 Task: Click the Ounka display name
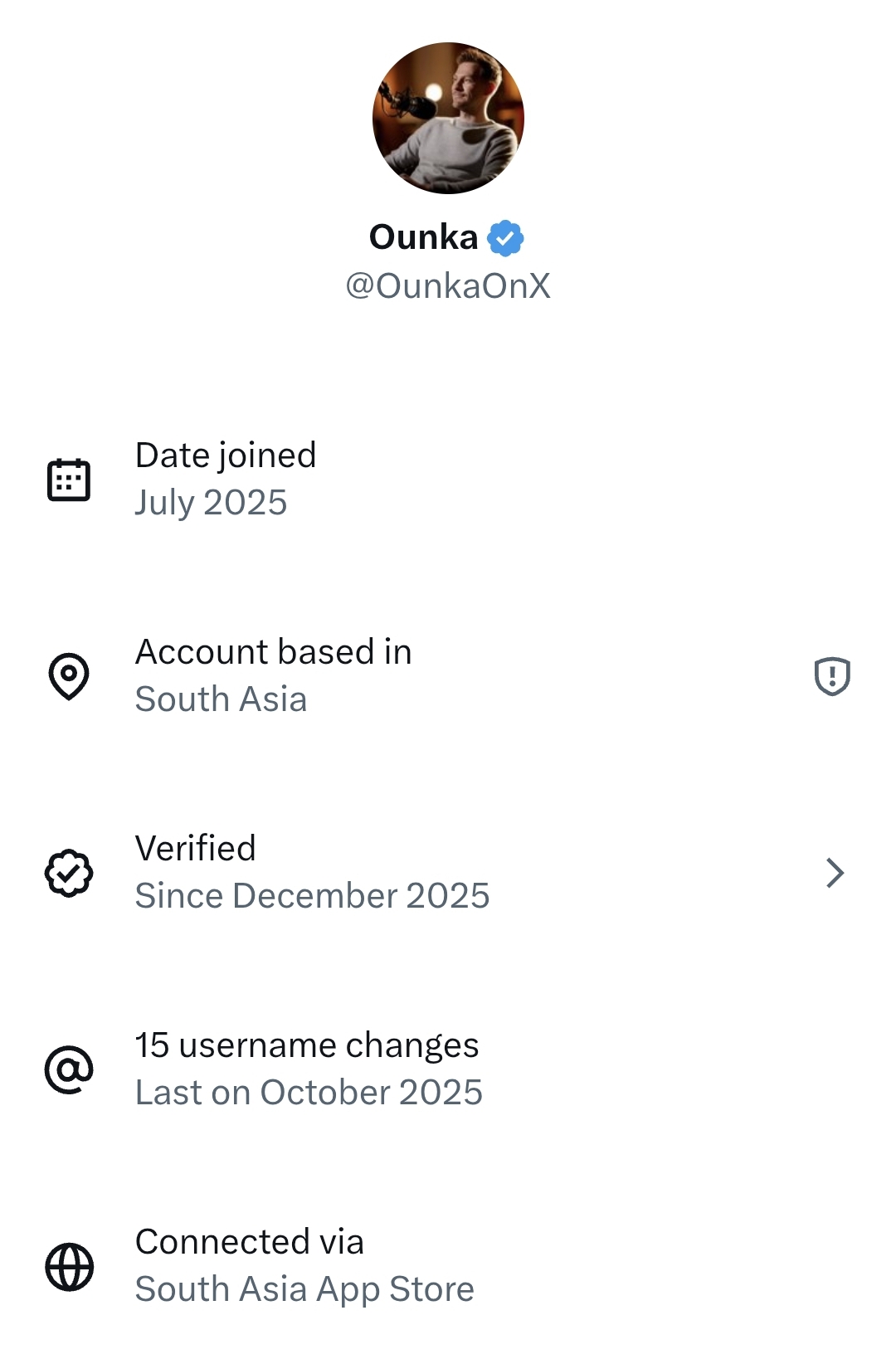pos(423,238)
